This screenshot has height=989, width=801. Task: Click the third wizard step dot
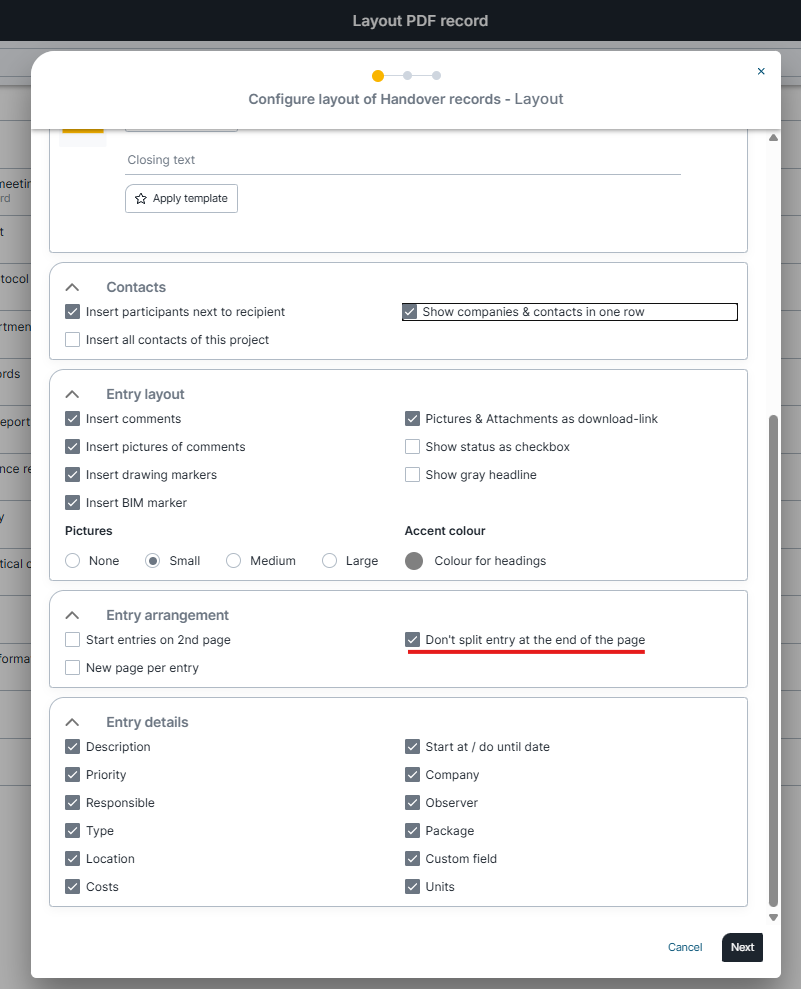coord(437,76)
